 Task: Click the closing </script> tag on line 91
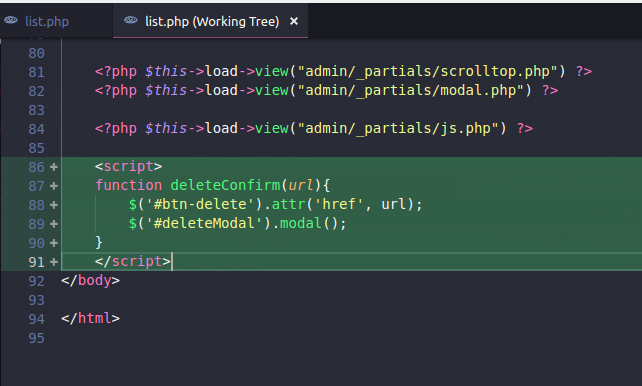133,262
